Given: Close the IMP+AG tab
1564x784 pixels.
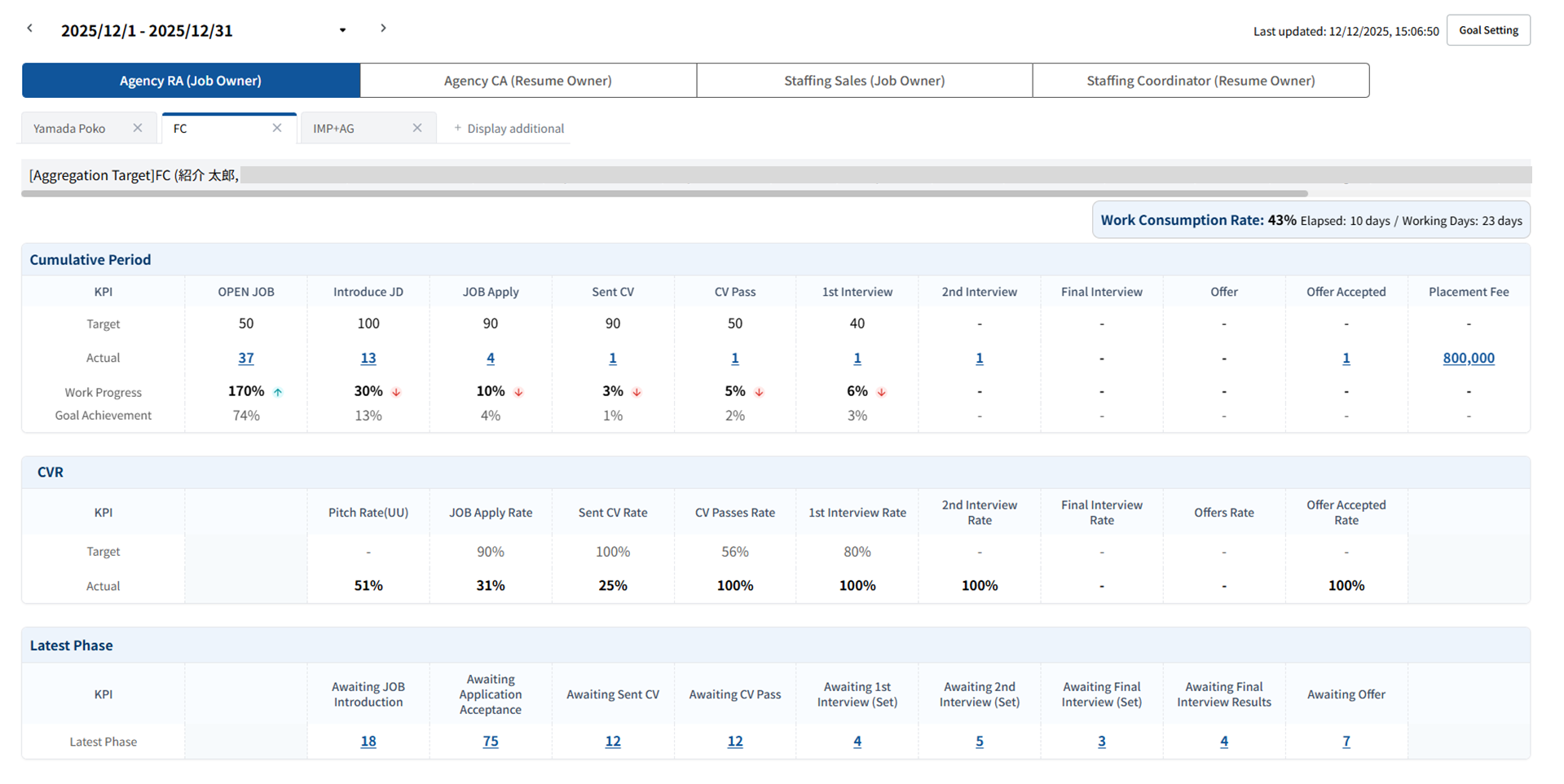Looking at the screenshot, I should pos(417,128).
